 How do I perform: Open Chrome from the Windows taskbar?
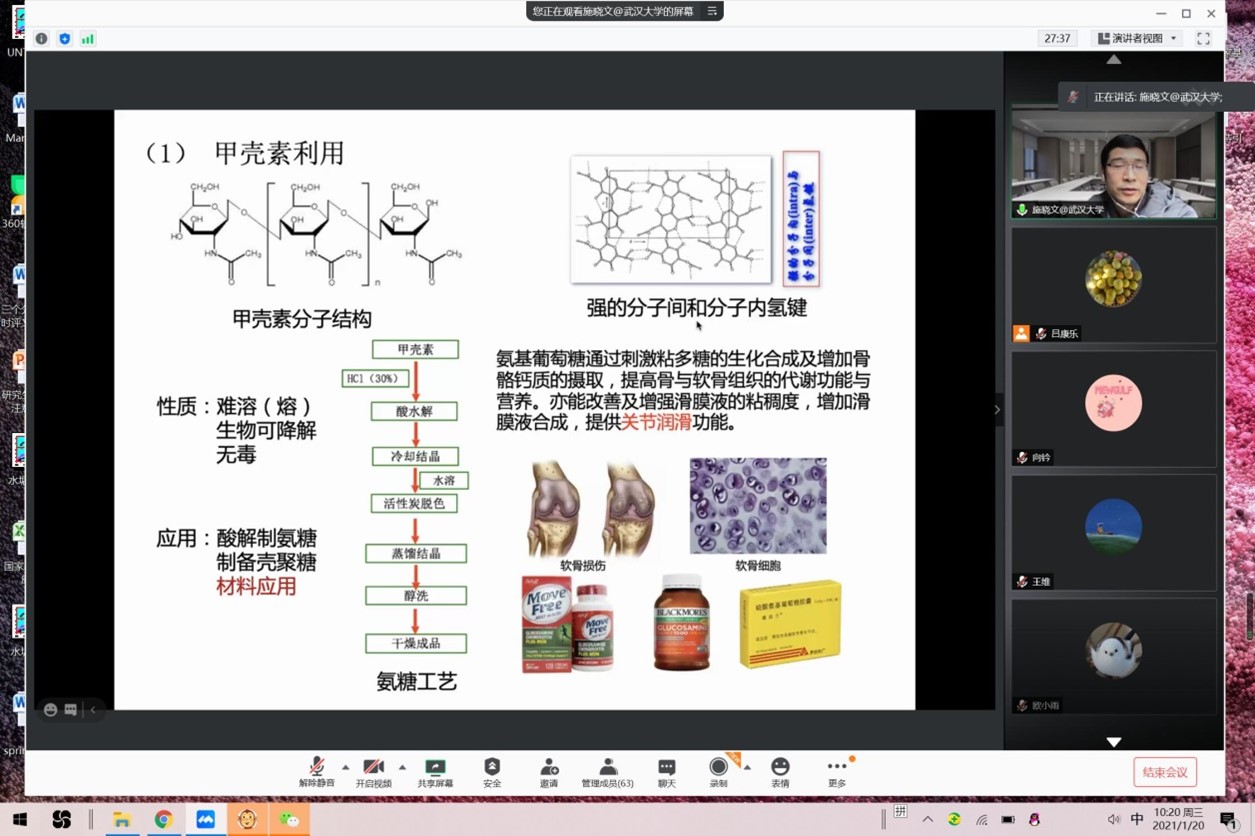coord(163,820)
